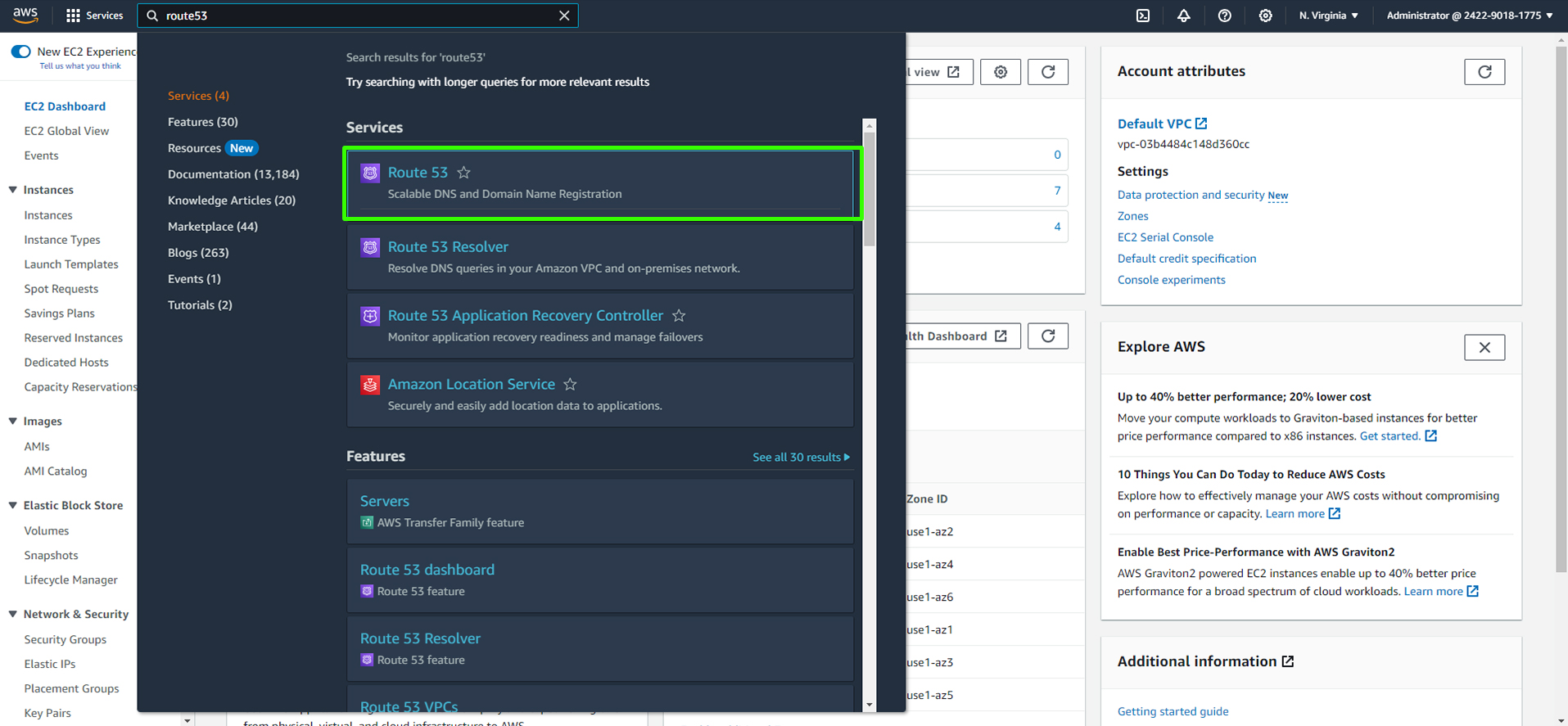Open the Default VPC link

tap(1162, 124)
